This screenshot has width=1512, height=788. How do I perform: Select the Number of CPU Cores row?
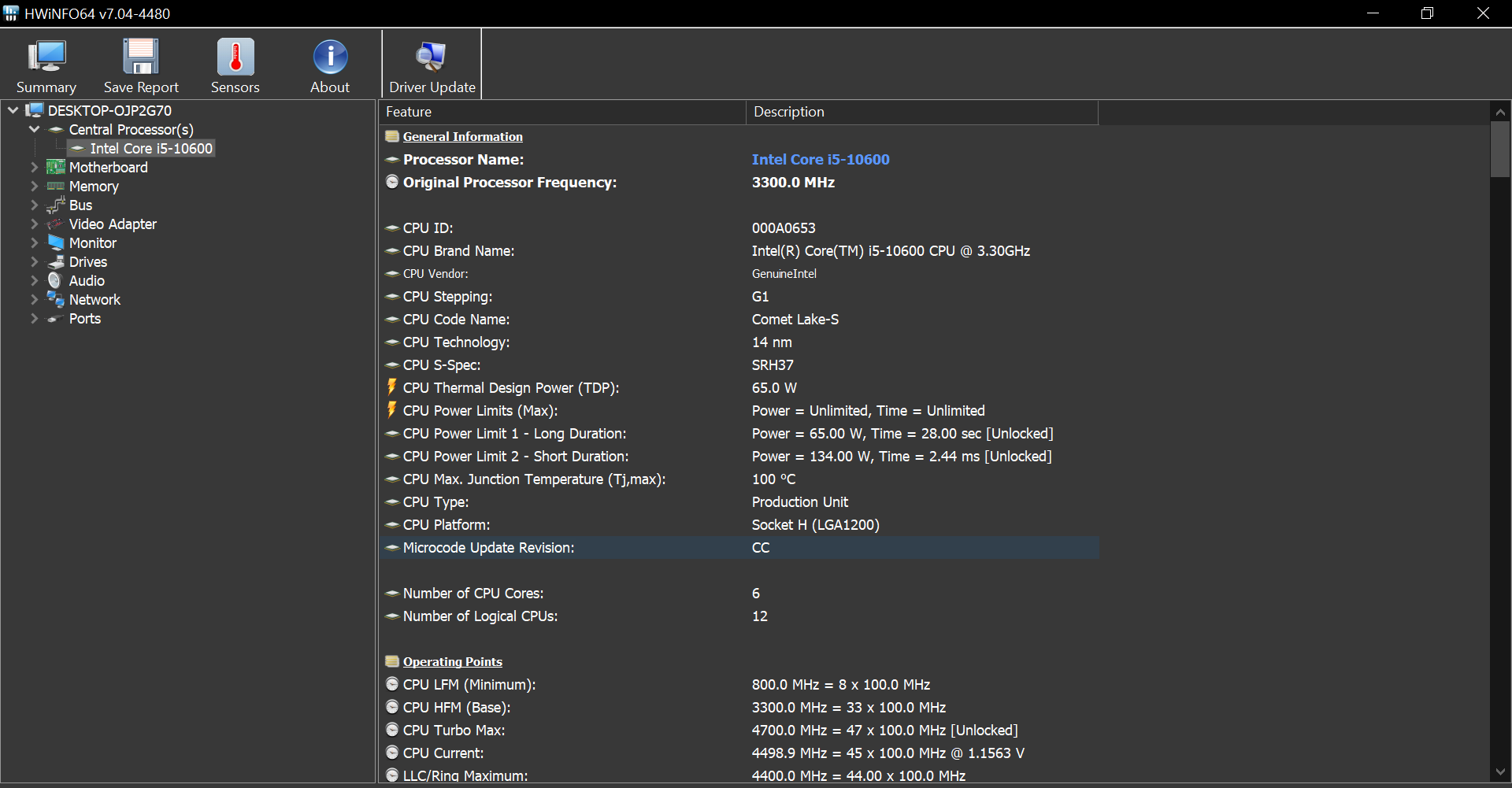[x=739, y=594]
